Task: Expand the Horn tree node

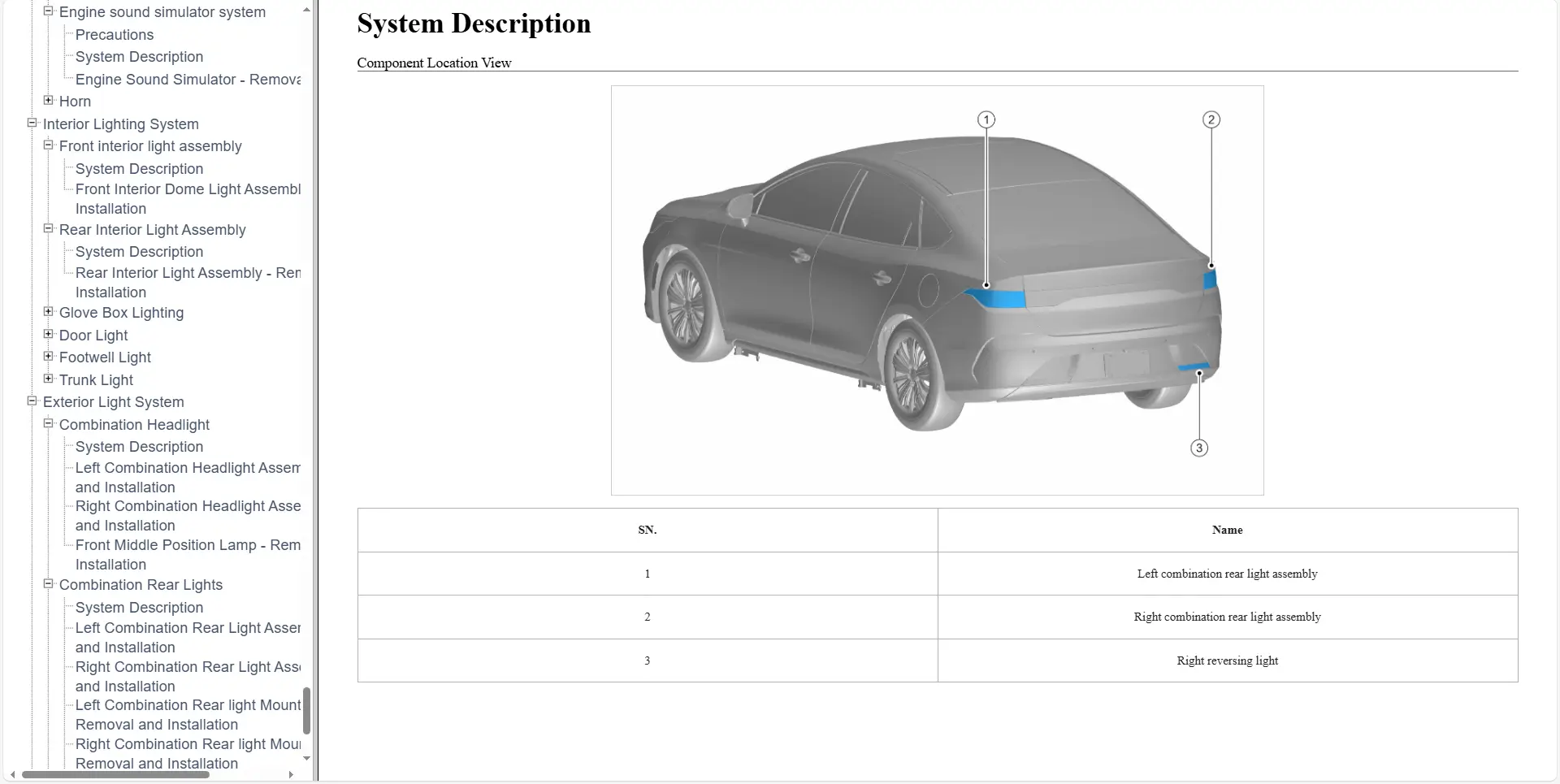Action: point(48,101)
